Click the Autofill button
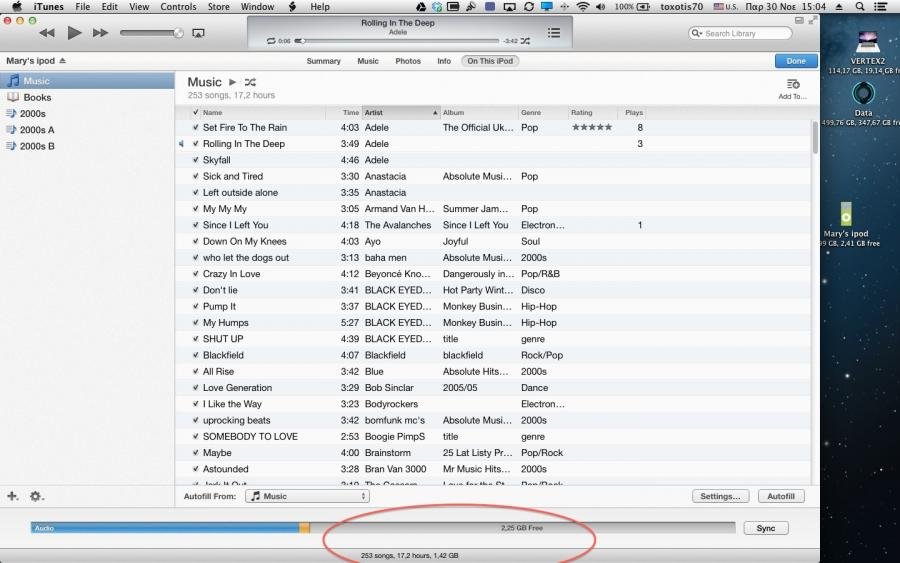This screenshot has height=563, width=900. 781,496
